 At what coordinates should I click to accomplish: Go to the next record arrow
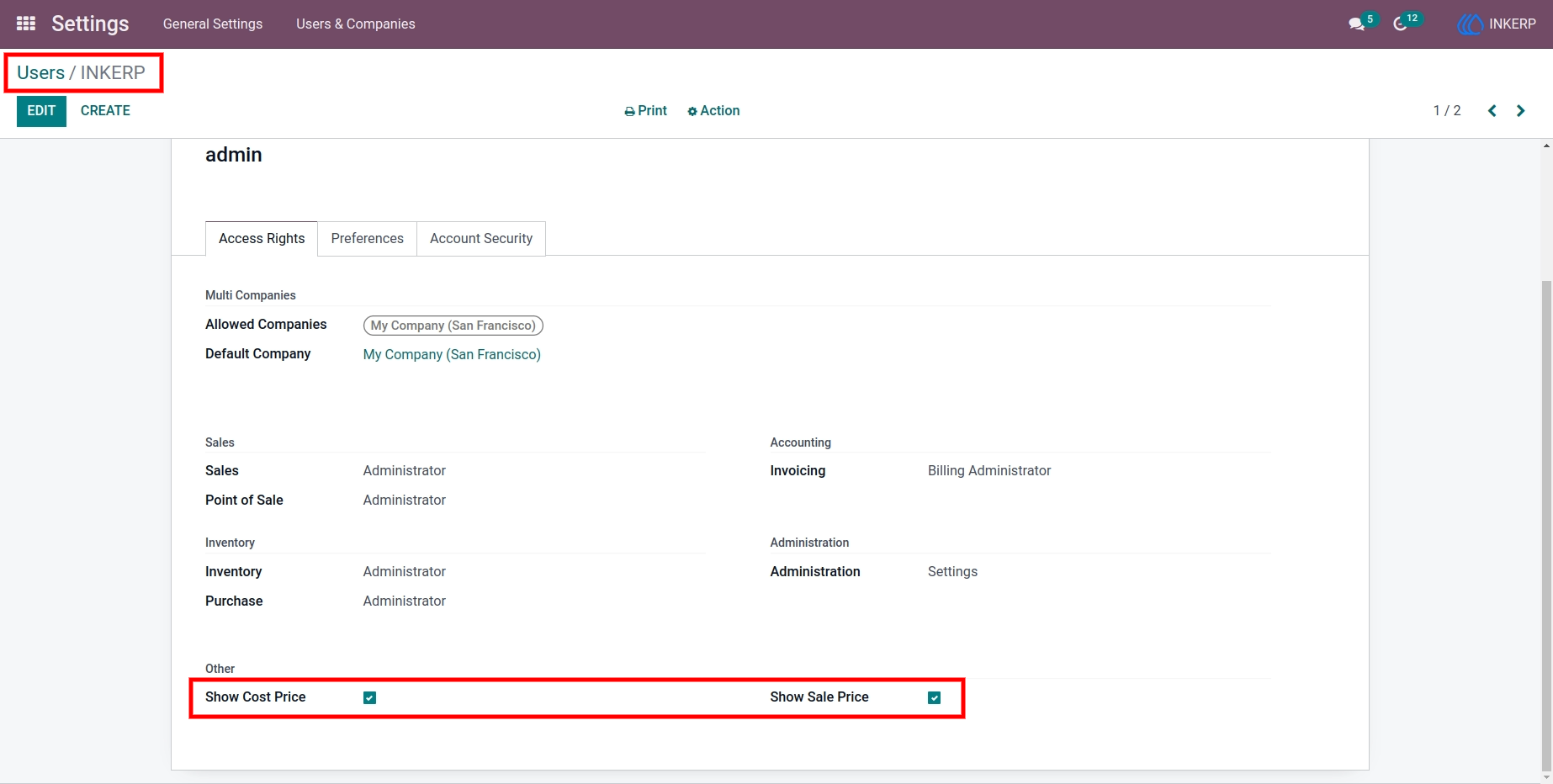(x=1521, y=111)
